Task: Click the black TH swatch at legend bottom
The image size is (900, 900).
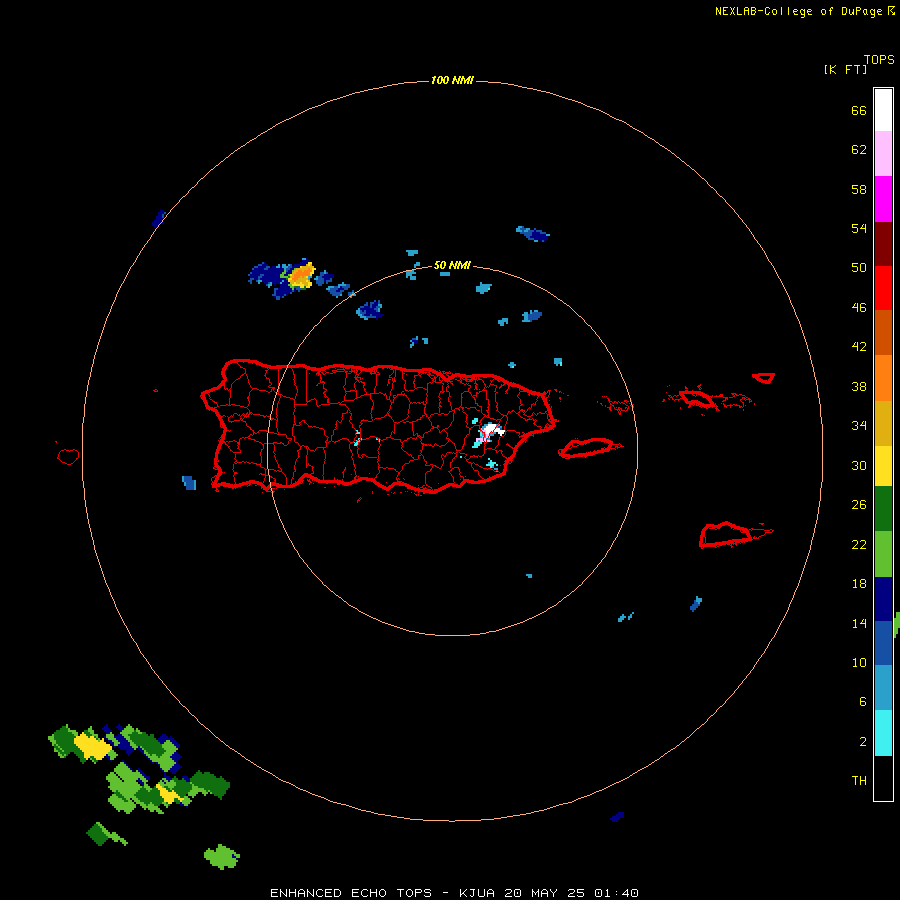Action: click(x=883, y=778)
